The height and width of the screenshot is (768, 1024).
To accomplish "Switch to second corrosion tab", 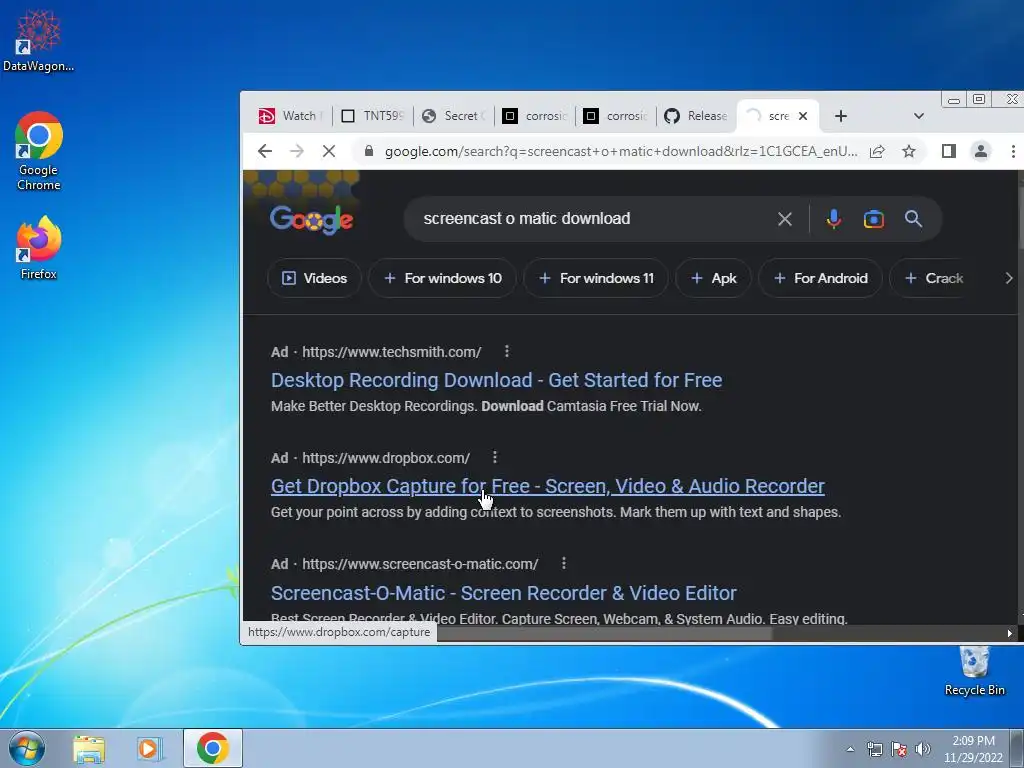I will tap(616, 116).
